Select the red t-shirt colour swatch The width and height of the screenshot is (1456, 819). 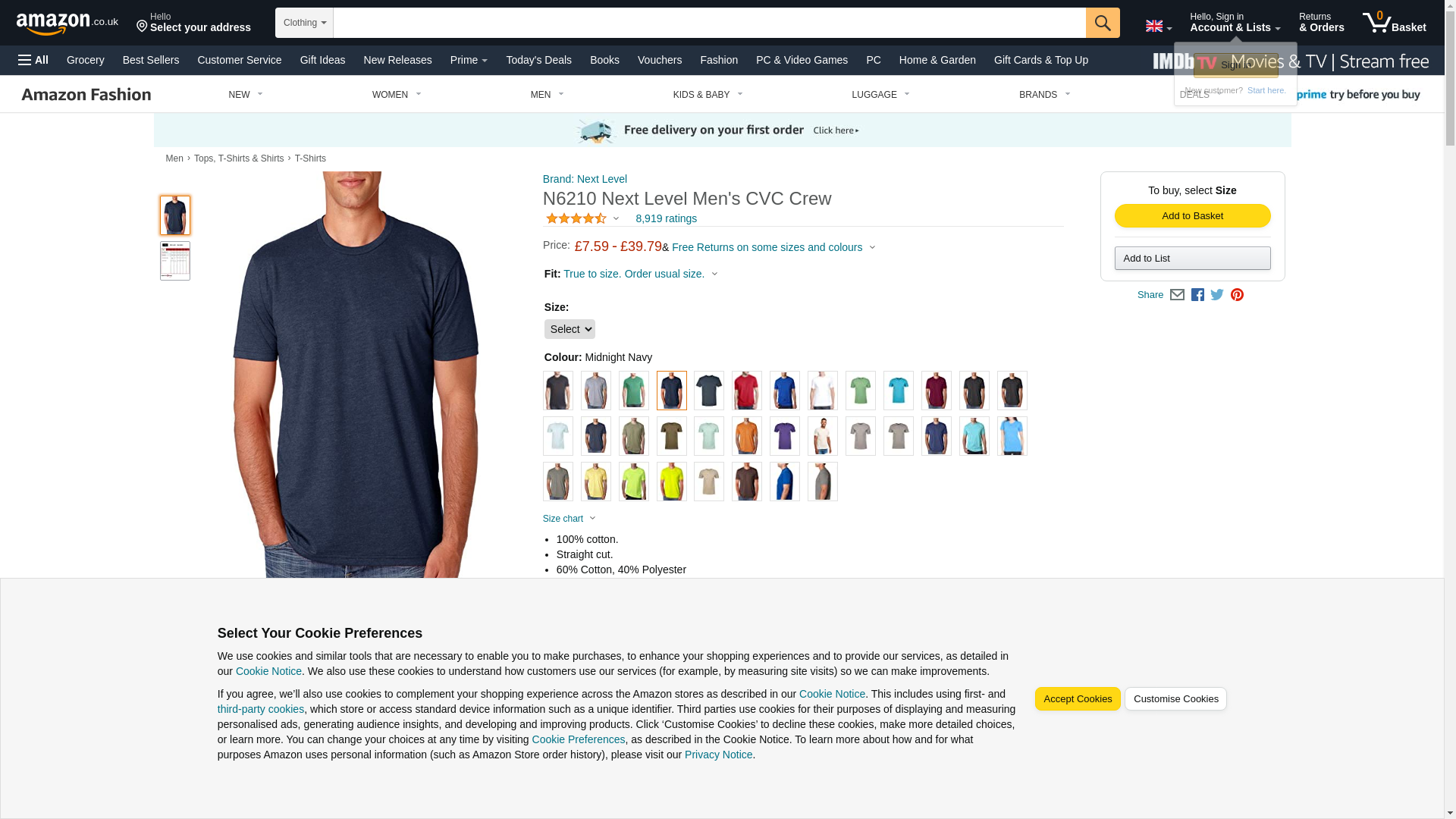747,391
